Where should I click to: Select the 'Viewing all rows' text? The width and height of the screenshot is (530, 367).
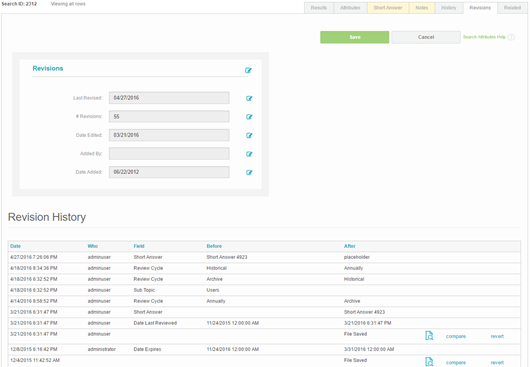pos(68,4)
